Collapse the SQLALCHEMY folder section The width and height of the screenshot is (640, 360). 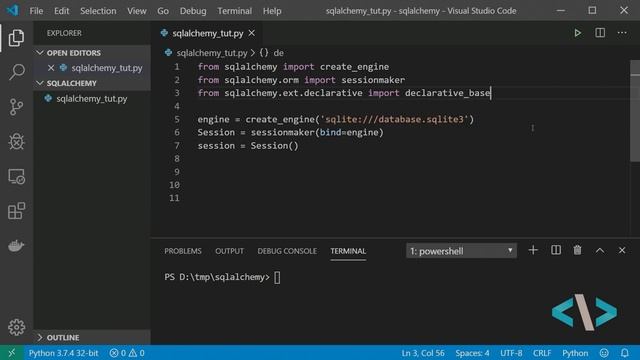pos(71,83)
